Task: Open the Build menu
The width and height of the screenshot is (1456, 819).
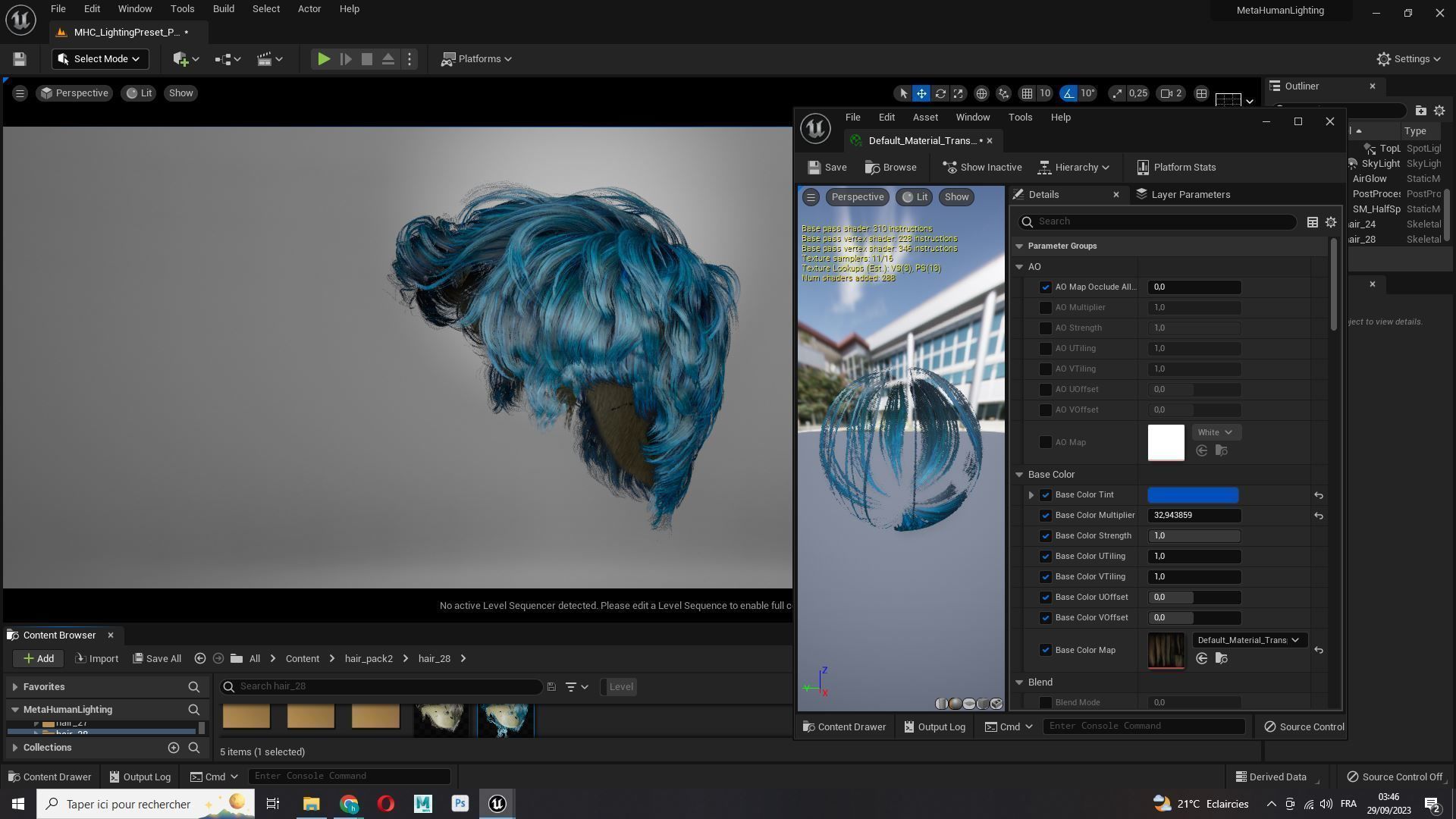Action: (223, 9)
